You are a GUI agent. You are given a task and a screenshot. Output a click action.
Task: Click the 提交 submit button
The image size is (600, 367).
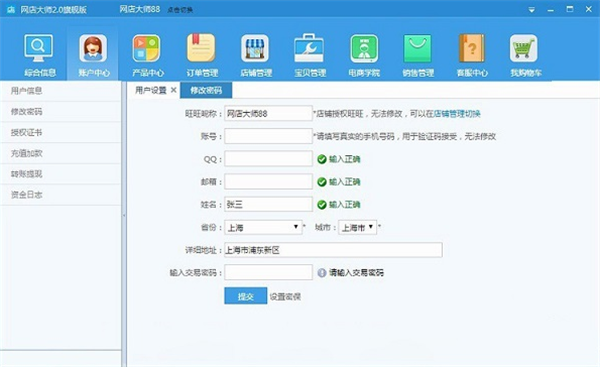(246, 296)
